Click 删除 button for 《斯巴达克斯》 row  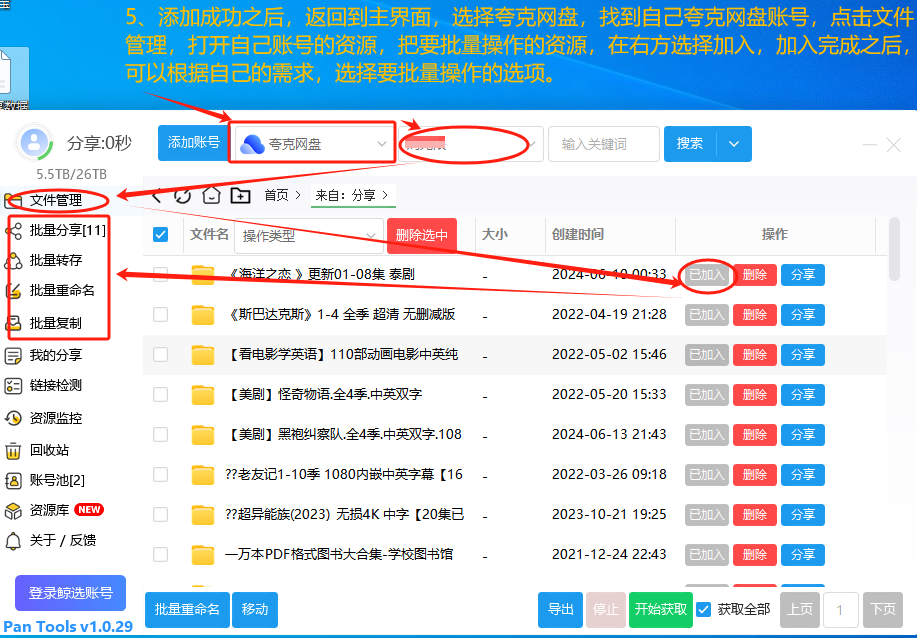pyautogui.click(x=754, y=315)
